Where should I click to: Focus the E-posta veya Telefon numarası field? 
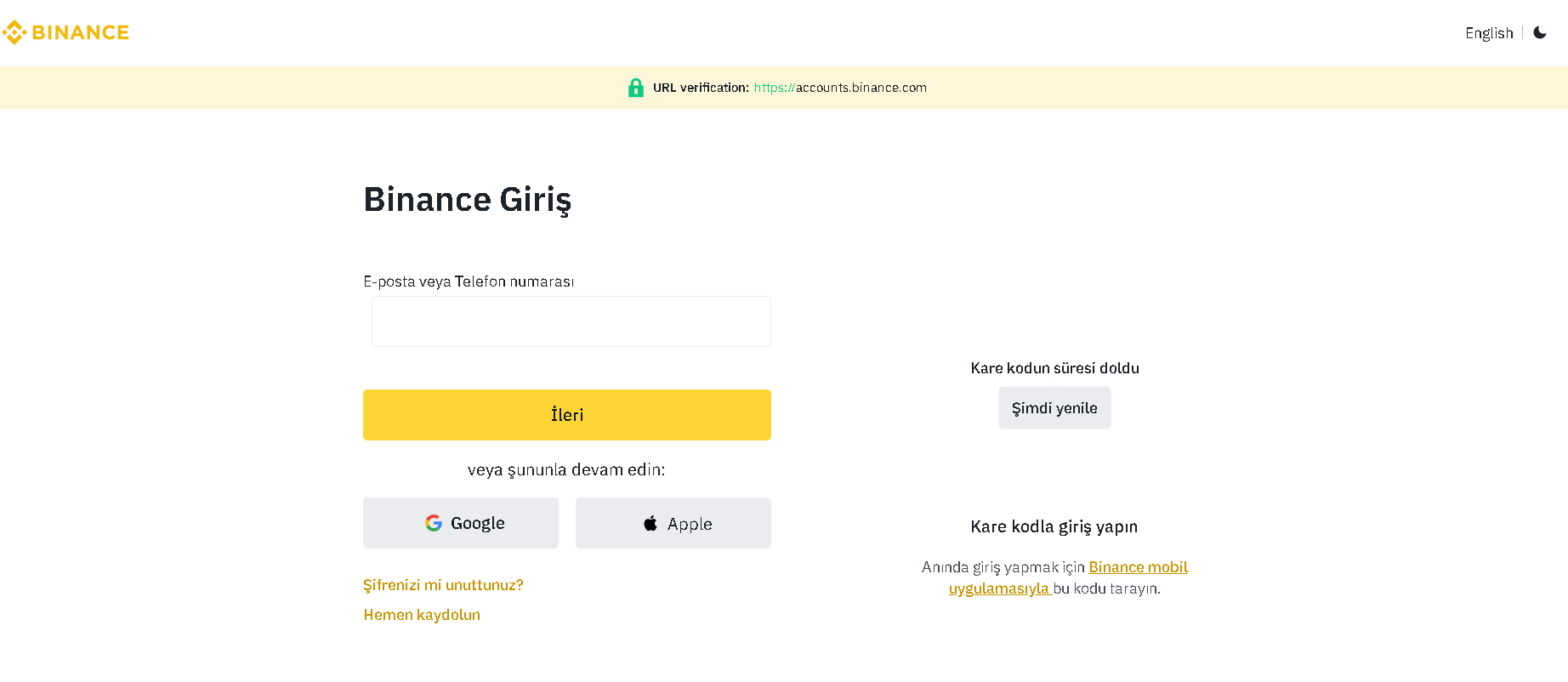pyautogui.click(x=571, y=321)
